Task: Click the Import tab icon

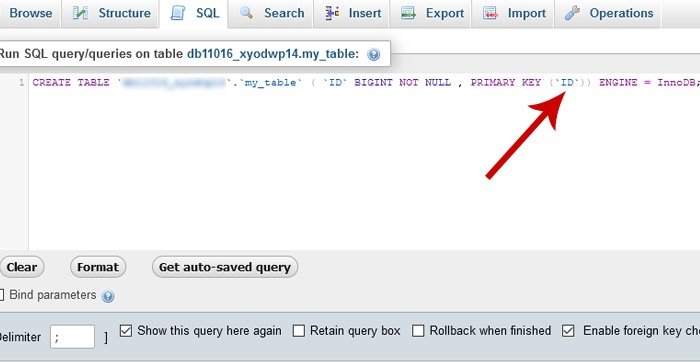Action: point(490,13)
